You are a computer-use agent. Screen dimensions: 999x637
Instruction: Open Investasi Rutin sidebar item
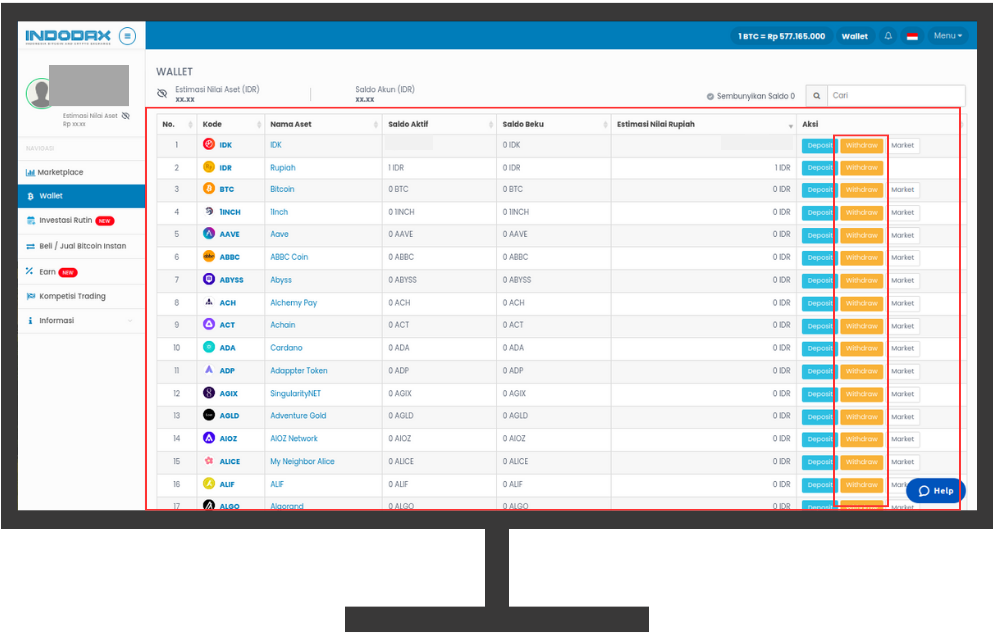tap(82, 220)
